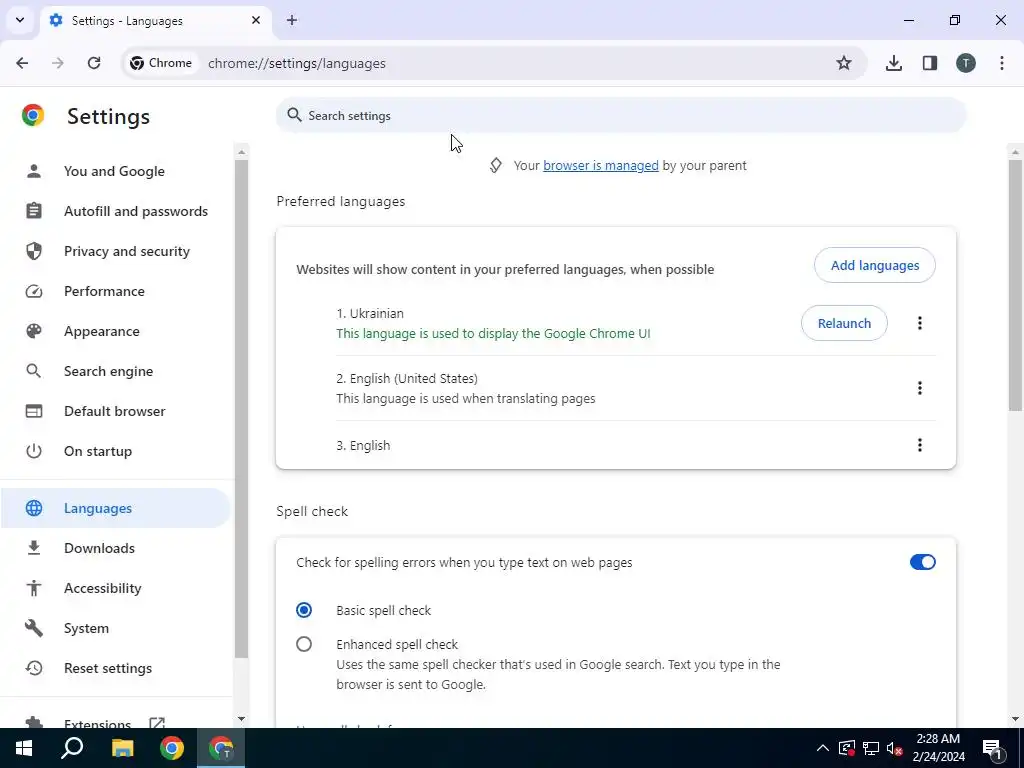Open File Explorer from taskbar
Image resolution: width=1024 pixels, height=768 pixels.
click(x=122, y=748)
